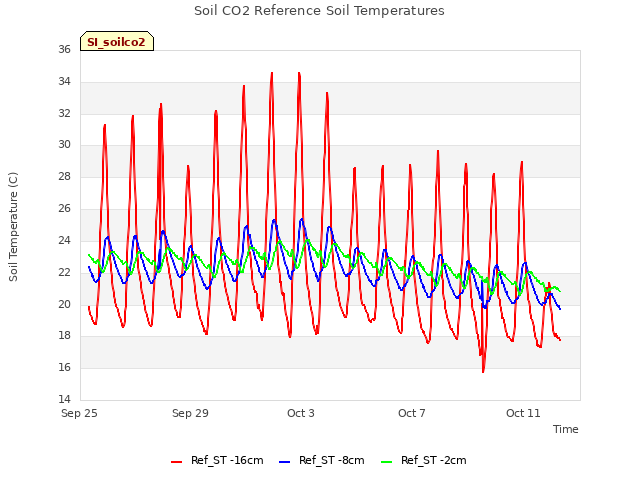Image resolution: width=640 pixels, height=480 pixels.
Task: Click the 28 y-axis tick label
Action: [x=64, y=176]
